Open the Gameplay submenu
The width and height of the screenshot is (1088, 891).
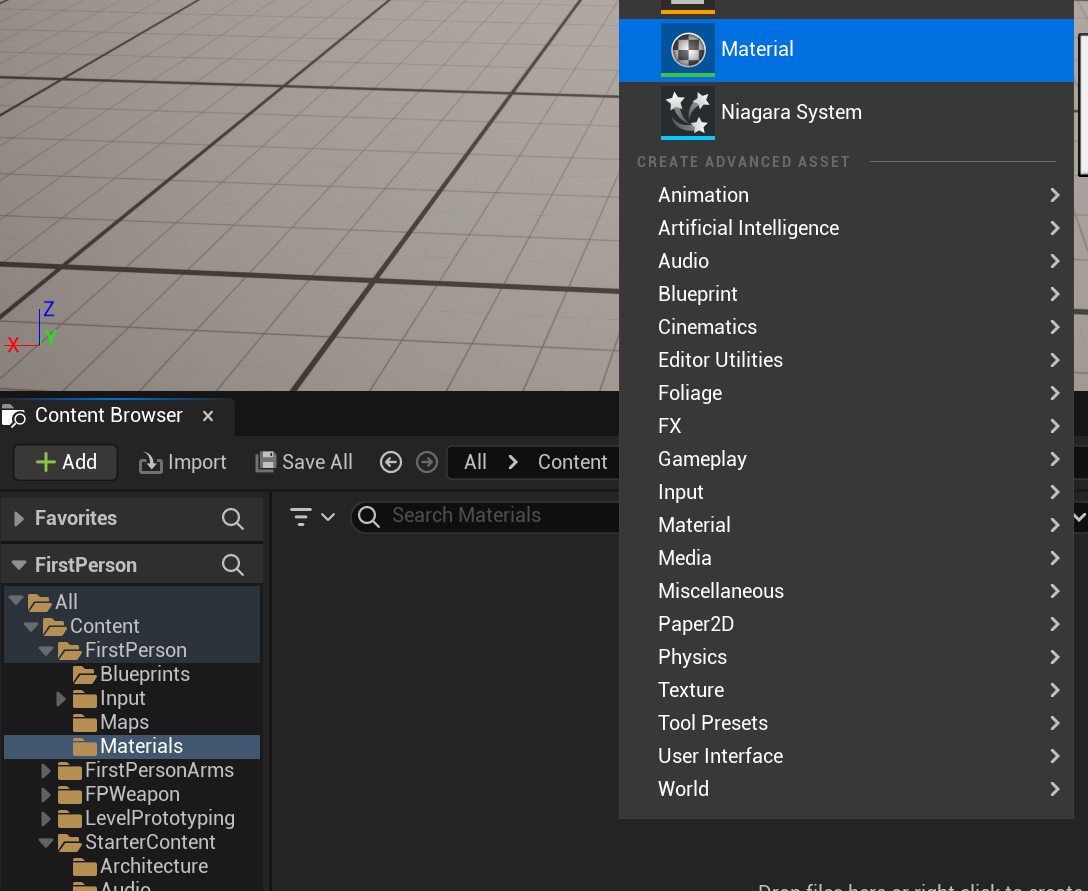click(x=846, y=459)
